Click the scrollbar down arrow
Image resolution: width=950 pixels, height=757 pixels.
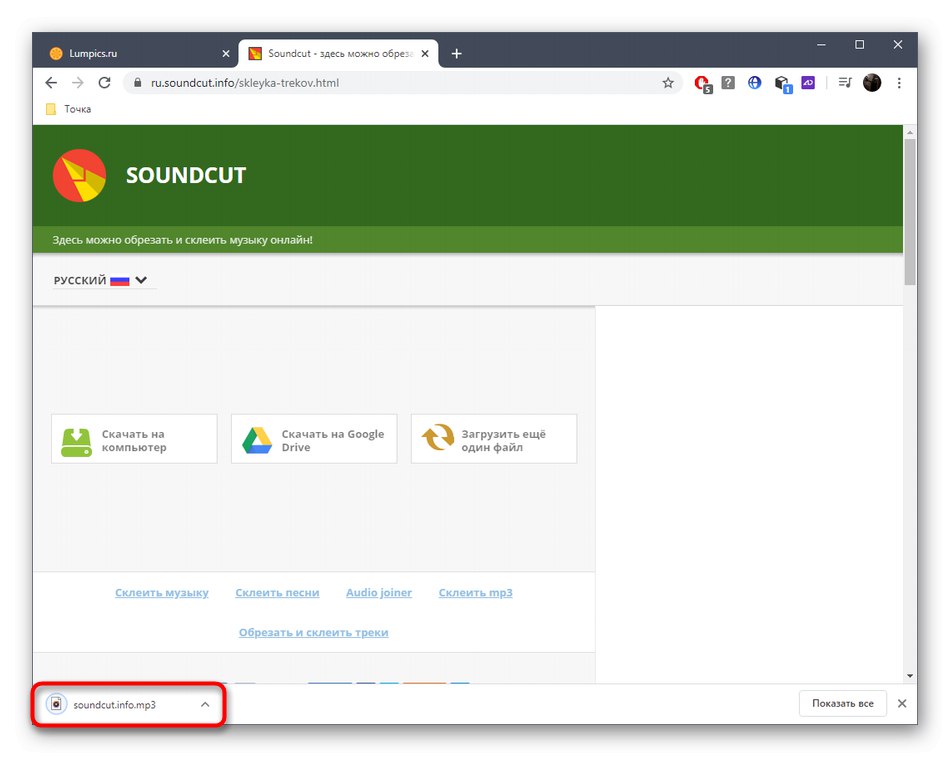coord(910,676)
